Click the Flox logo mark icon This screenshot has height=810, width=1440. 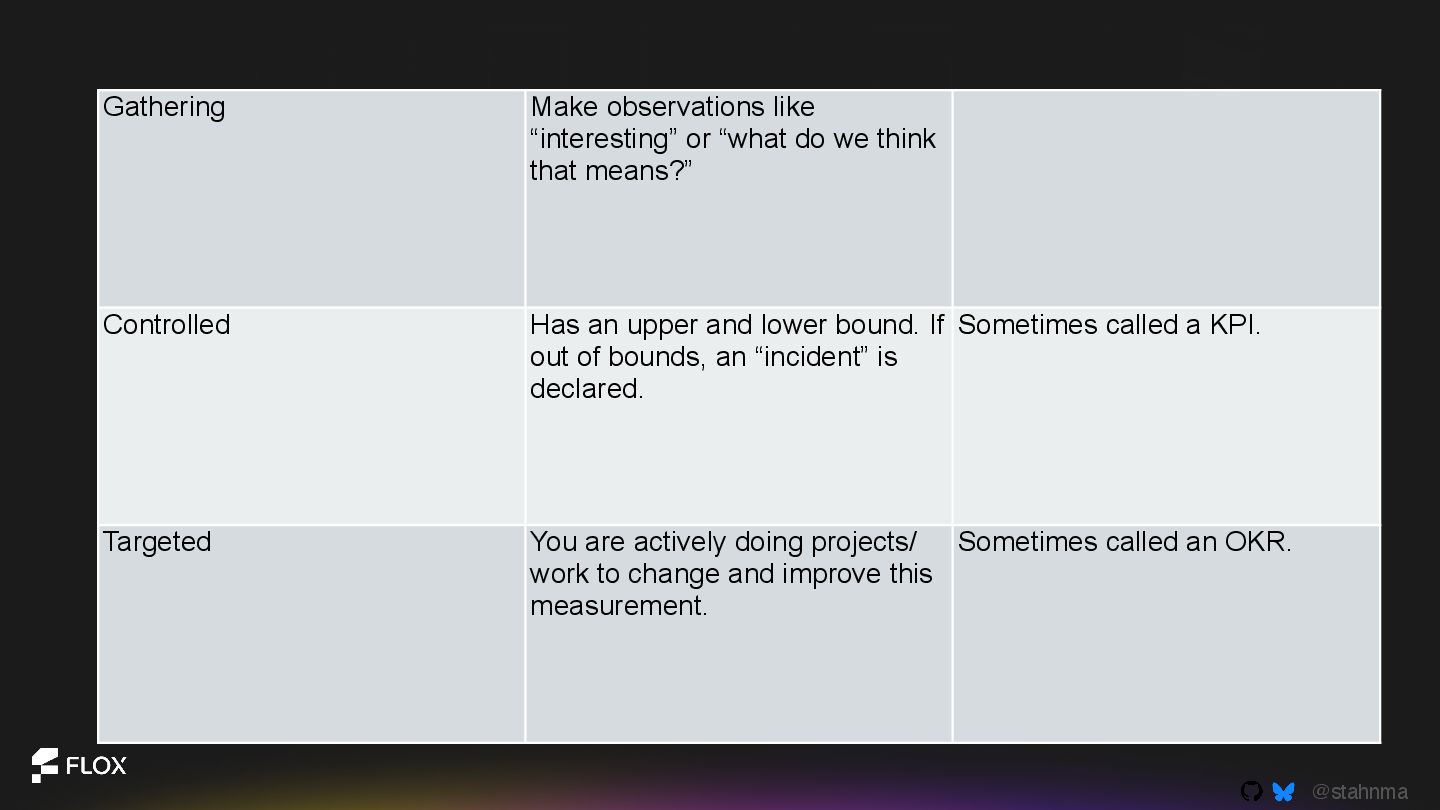click(x=44, y=765)
